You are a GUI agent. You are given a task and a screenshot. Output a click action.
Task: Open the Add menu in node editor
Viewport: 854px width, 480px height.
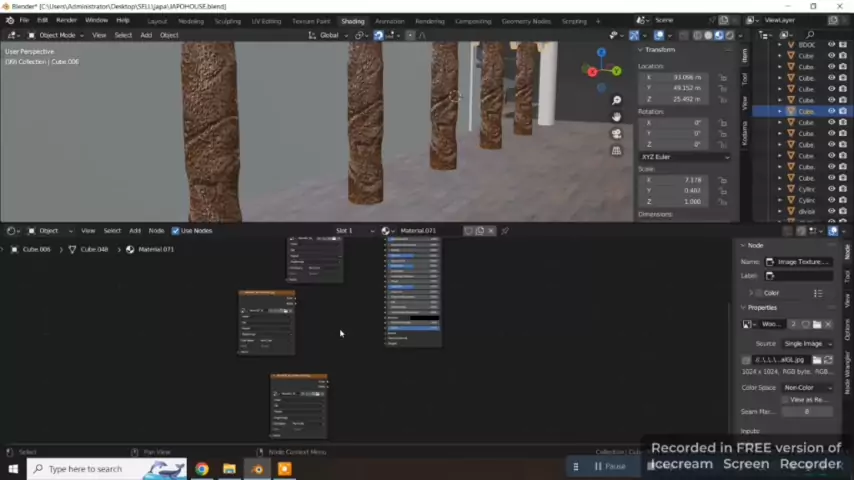[135, 231]
